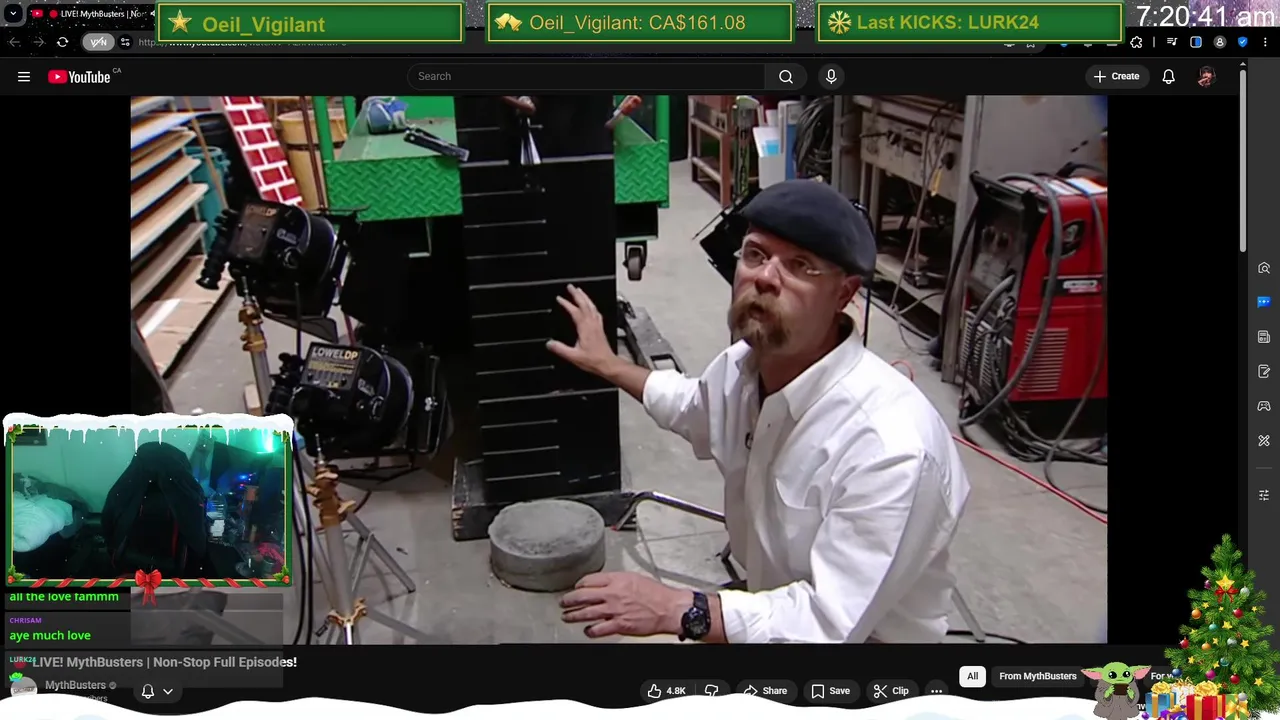Open the blue chat icon in the sidebar

click(x=1264, y=302)
